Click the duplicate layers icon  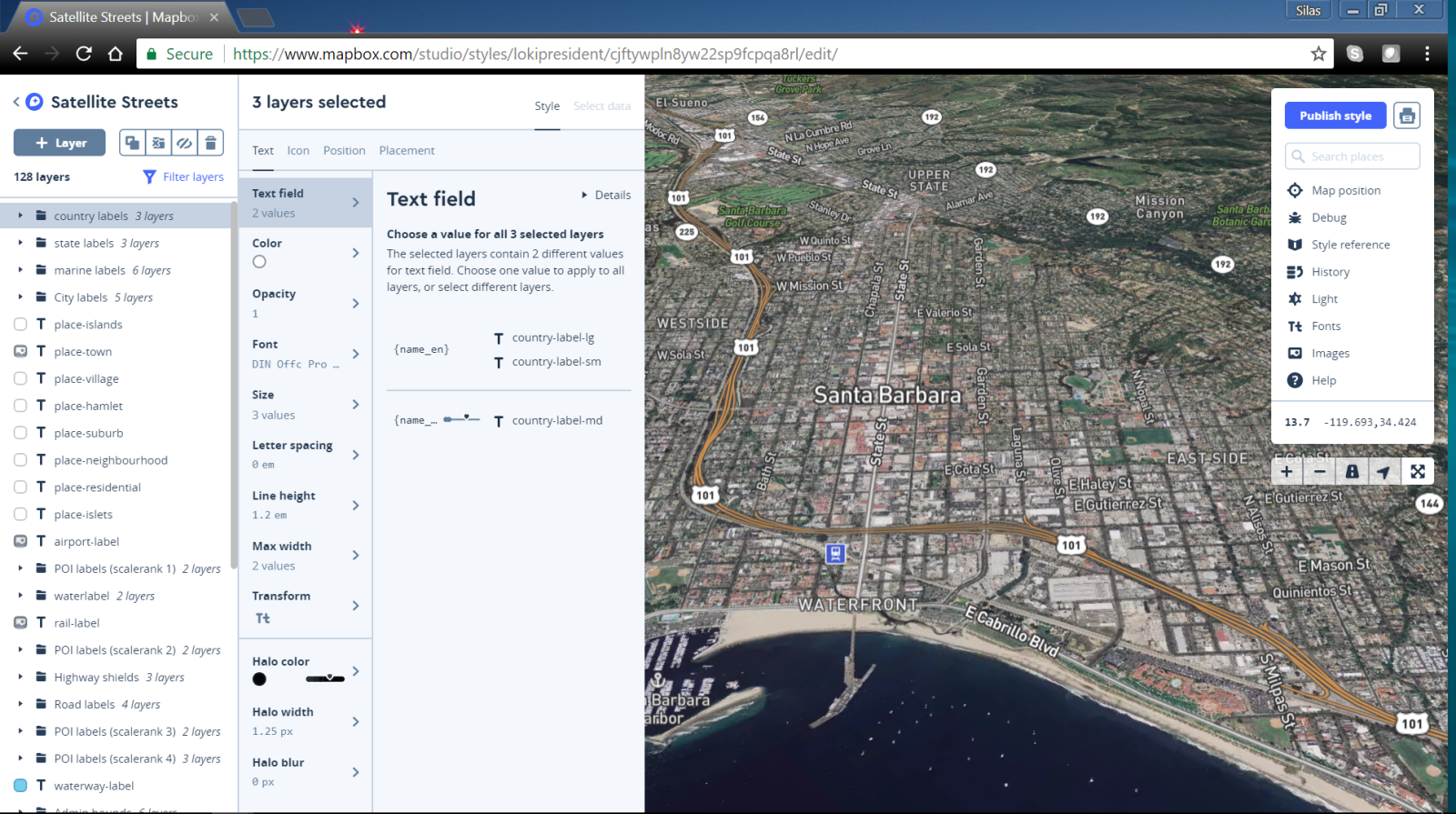[x=132, y=143]
